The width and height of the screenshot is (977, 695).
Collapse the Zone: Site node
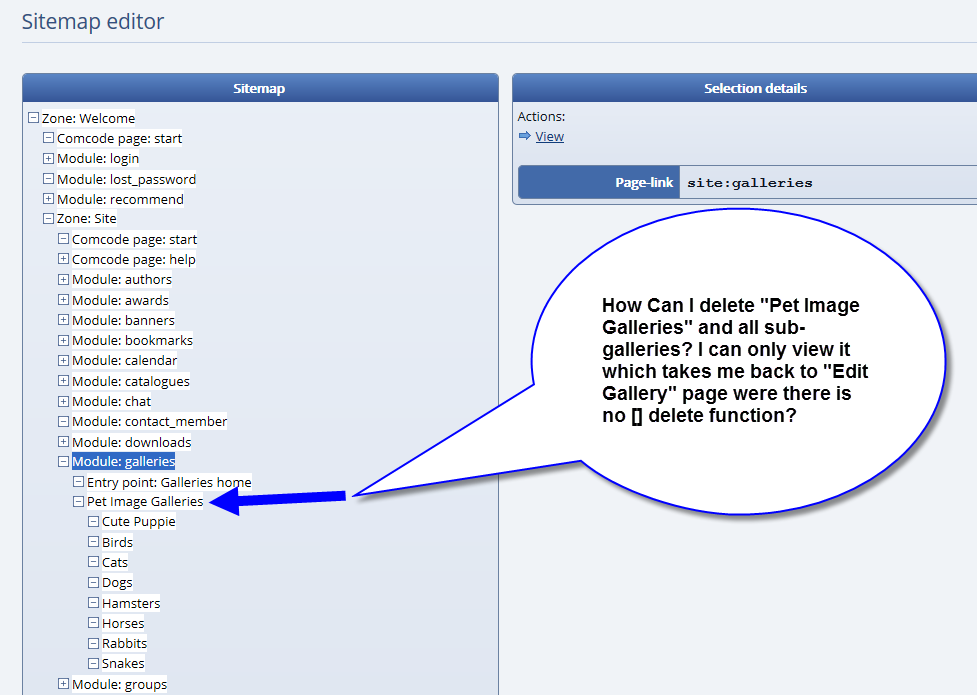(x=49, y=219)
